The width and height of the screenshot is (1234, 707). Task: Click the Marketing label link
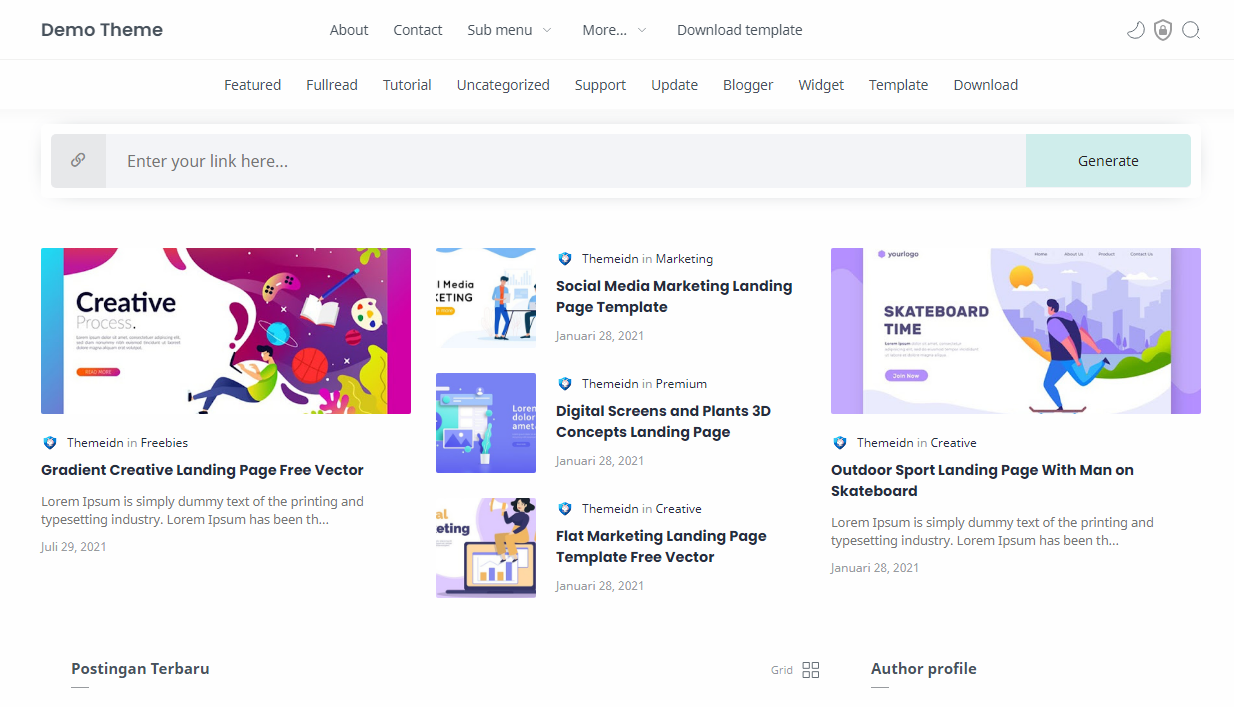point(684,258)
